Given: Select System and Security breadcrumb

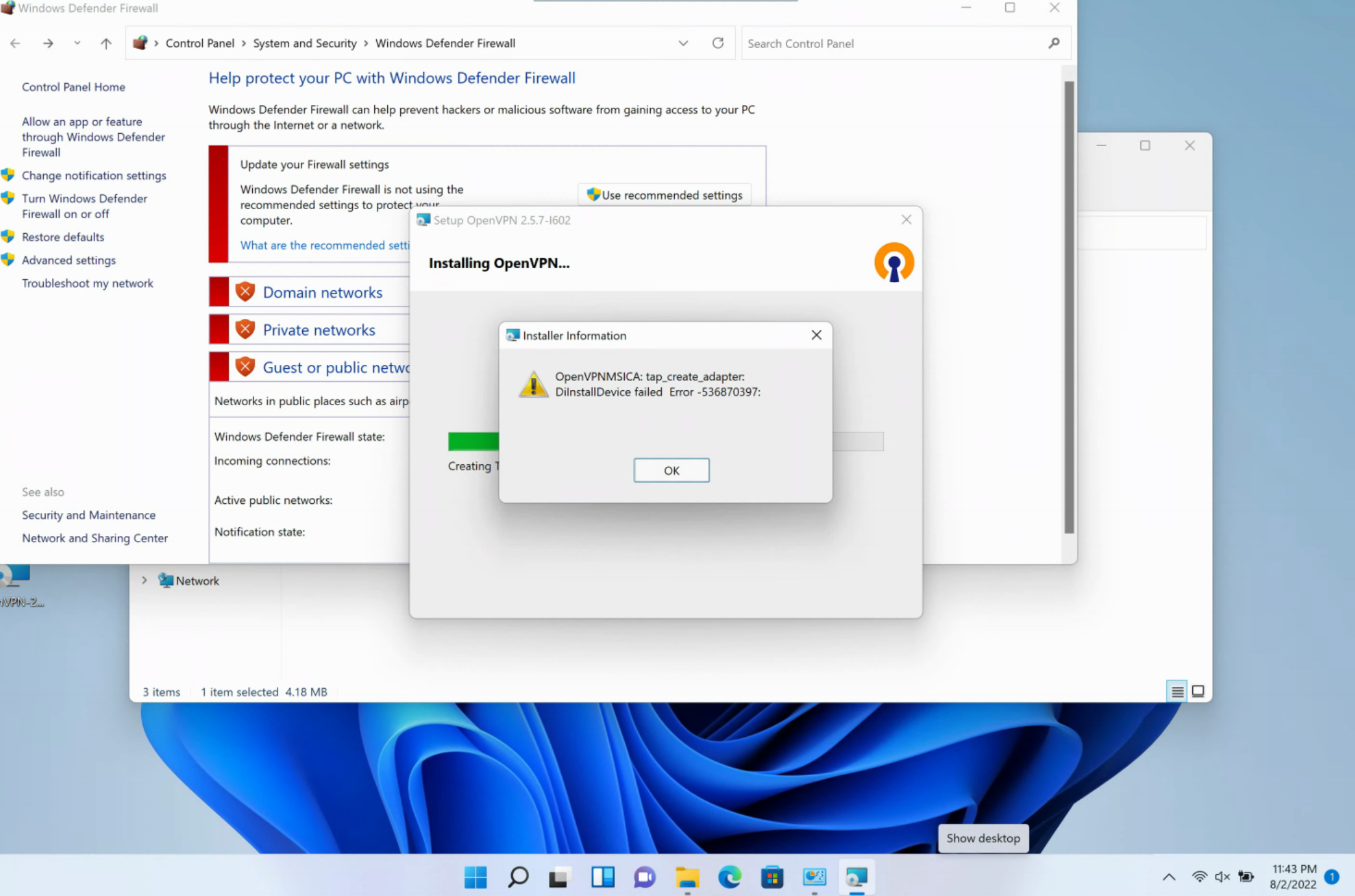Looking at the screenshot, I should (305, 43).
